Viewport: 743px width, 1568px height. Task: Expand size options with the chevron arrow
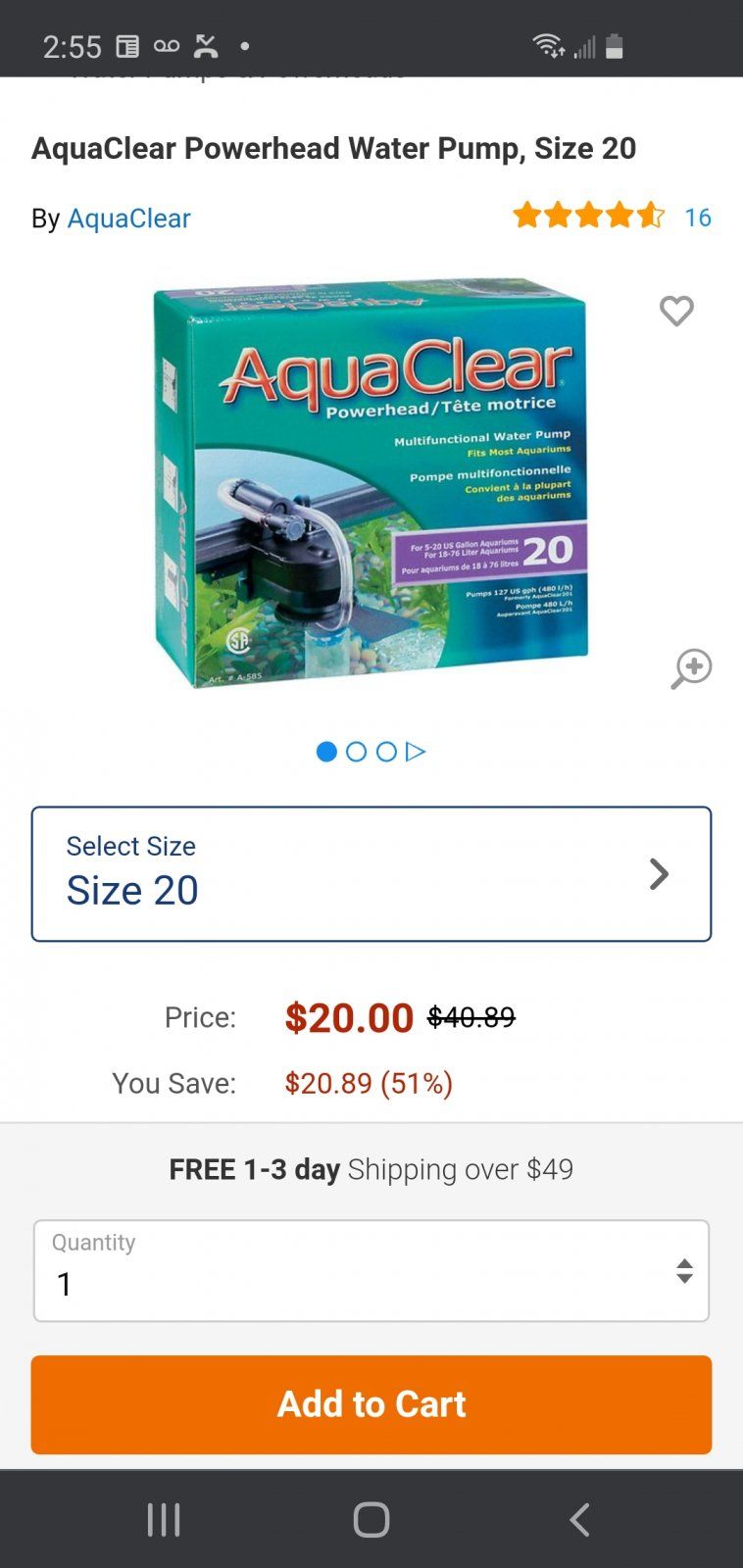click(x=660, y=874)
